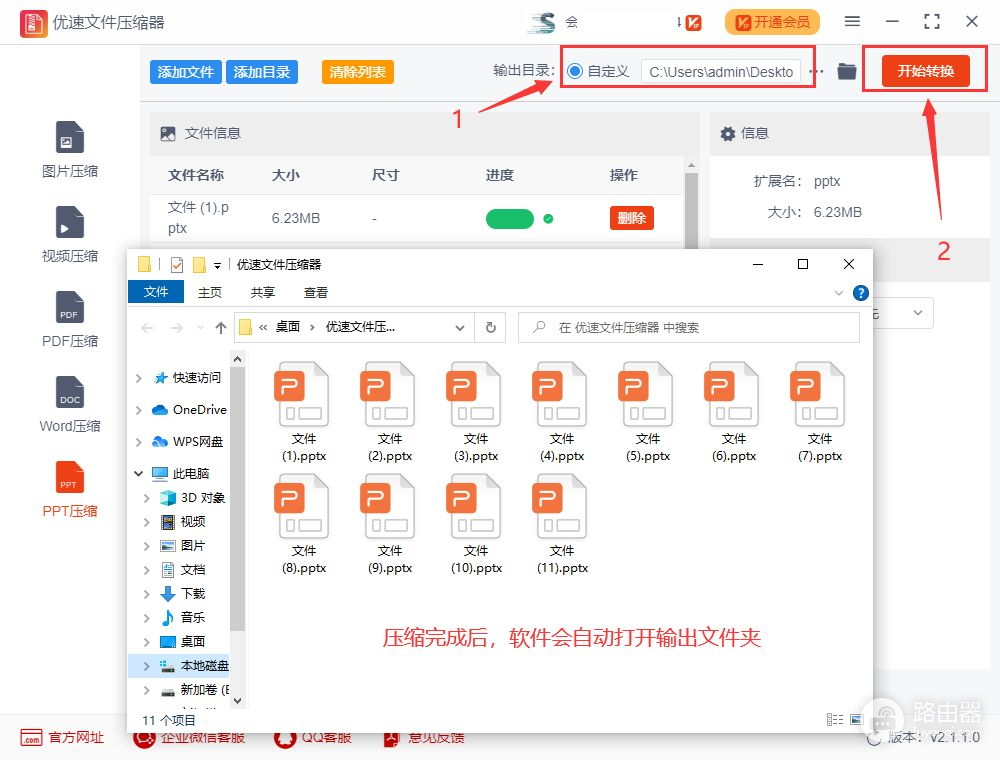Open address bar history dropdown
The height and width of the screenshot is (760, 1000).
[460, 327]
